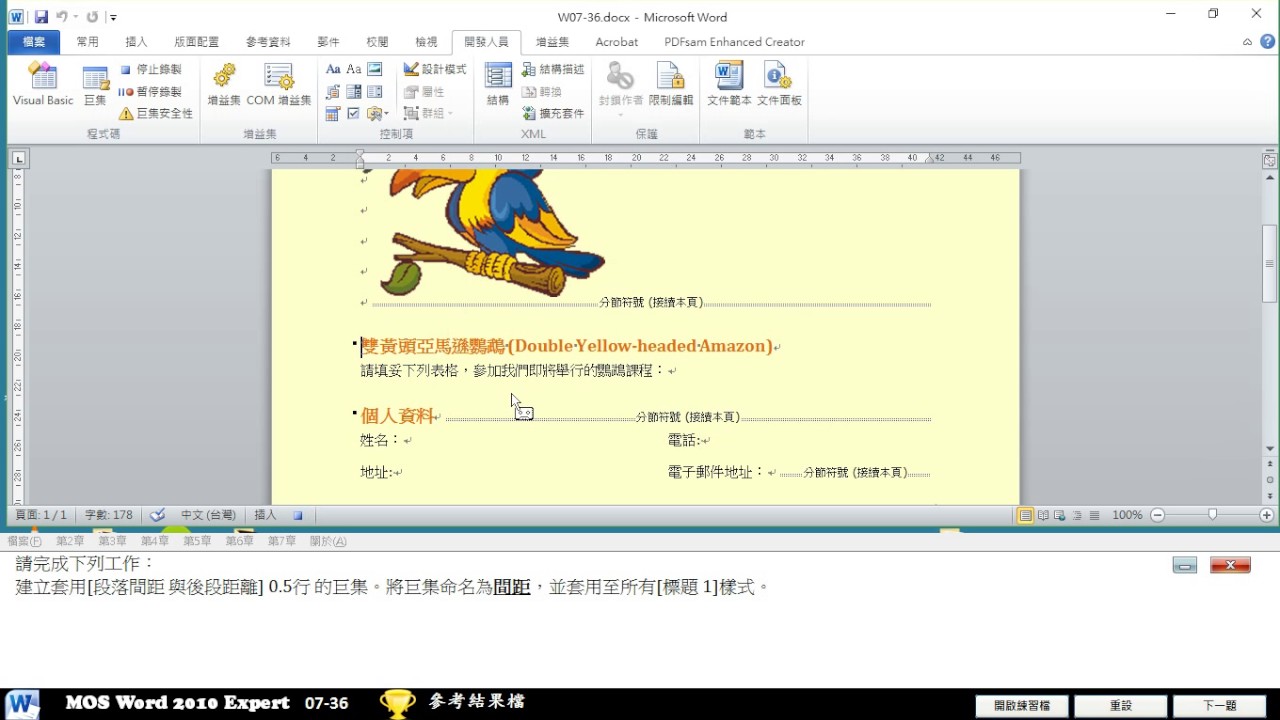1280x720 pixels.
Task: Open 文件面板 document panel
Action: [x=779, y=85]
